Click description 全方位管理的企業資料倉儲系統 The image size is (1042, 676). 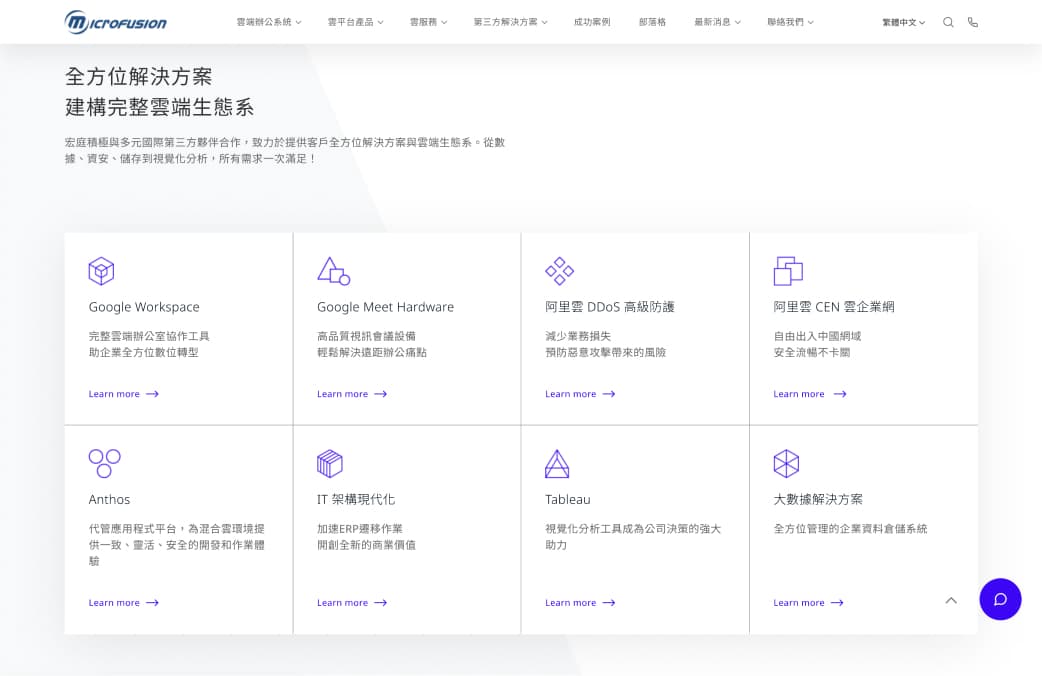coord(851,529)
